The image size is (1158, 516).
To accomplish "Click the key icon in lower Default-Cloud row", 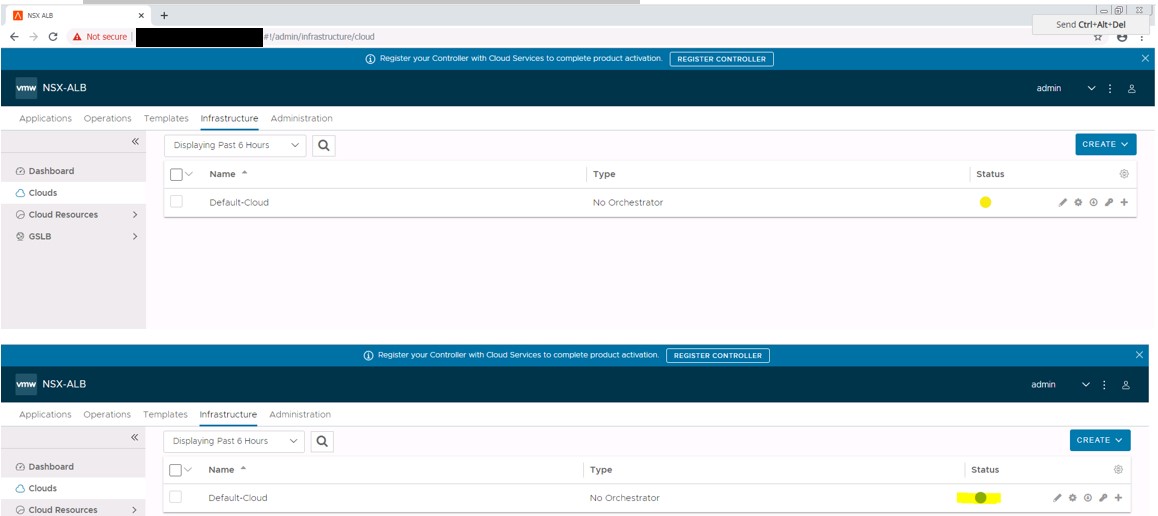I will pyautogui.click(x=1103, y=498).
